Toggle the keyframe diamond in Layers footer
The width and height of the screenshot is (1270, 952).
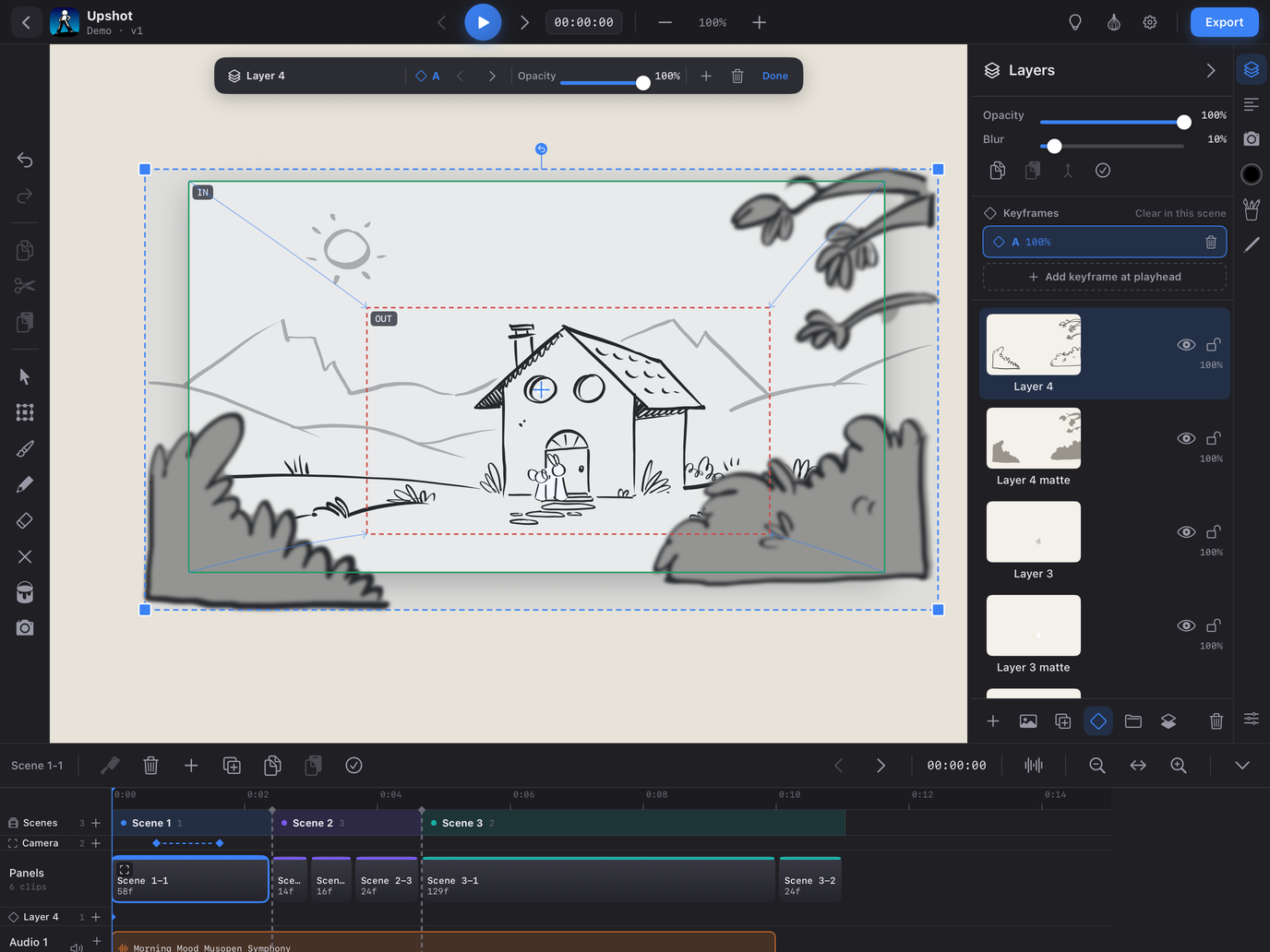point(1098,721)
